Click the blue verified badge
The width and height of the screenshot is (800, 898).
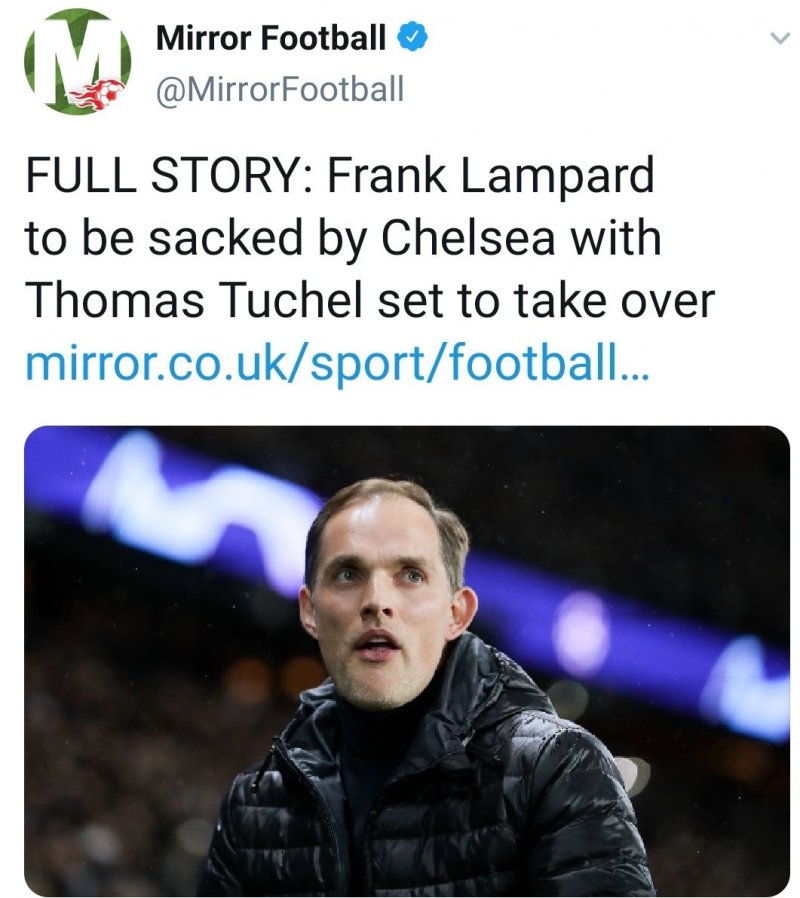pos(412,38)
